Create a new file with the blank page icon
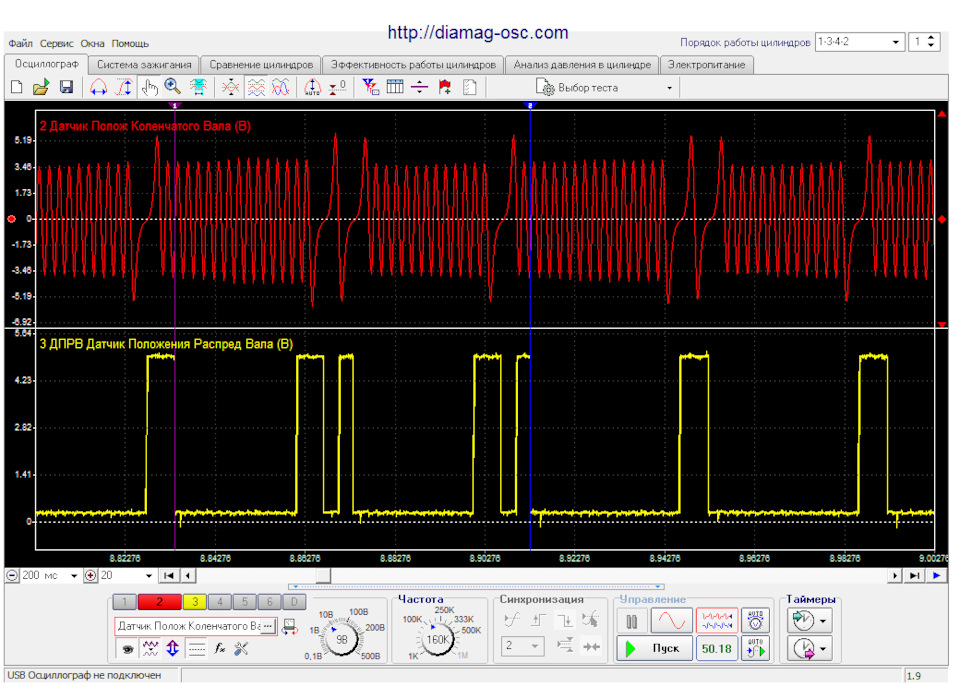Image resolution: width=960 pixels, height=687 pixels. pyautogui.click(x=17, y=88)
